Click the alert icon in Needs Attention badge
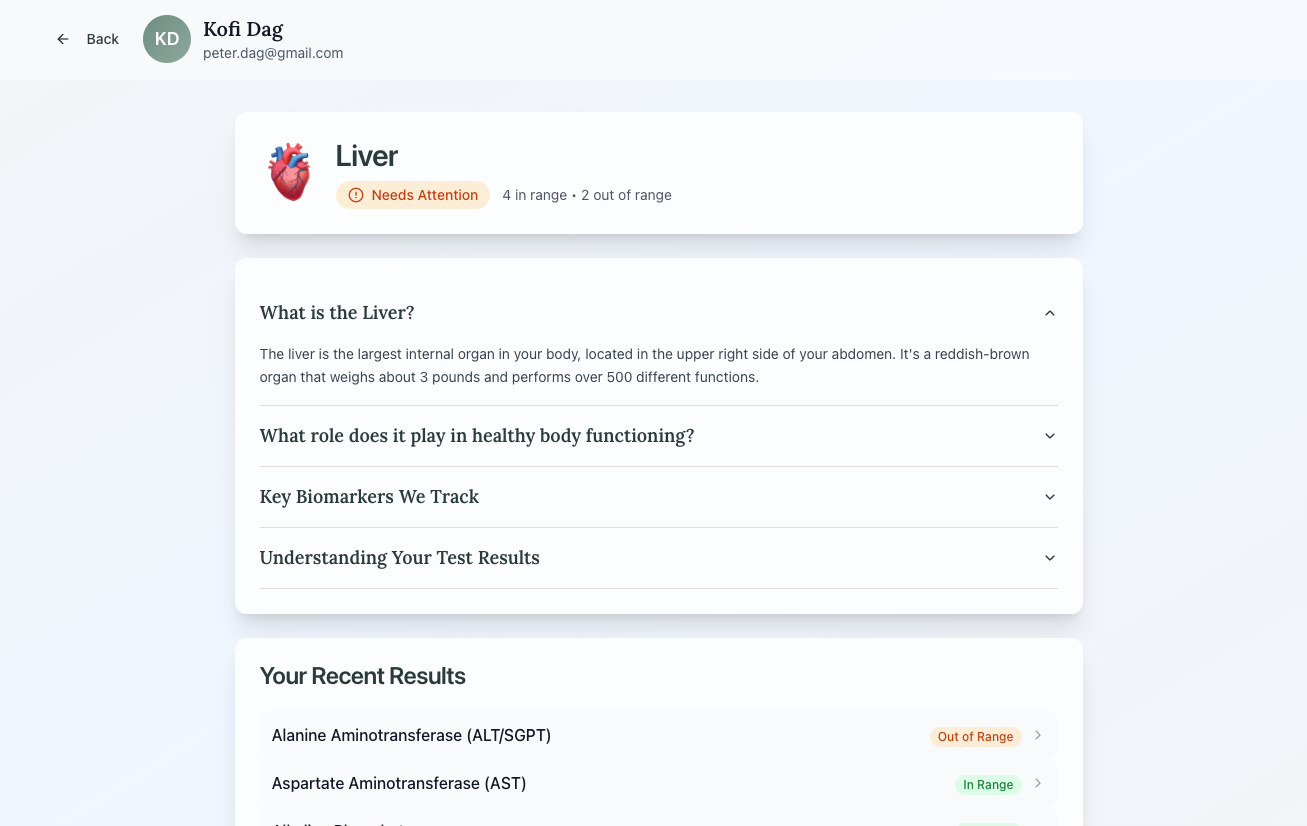 coord(356,195)
